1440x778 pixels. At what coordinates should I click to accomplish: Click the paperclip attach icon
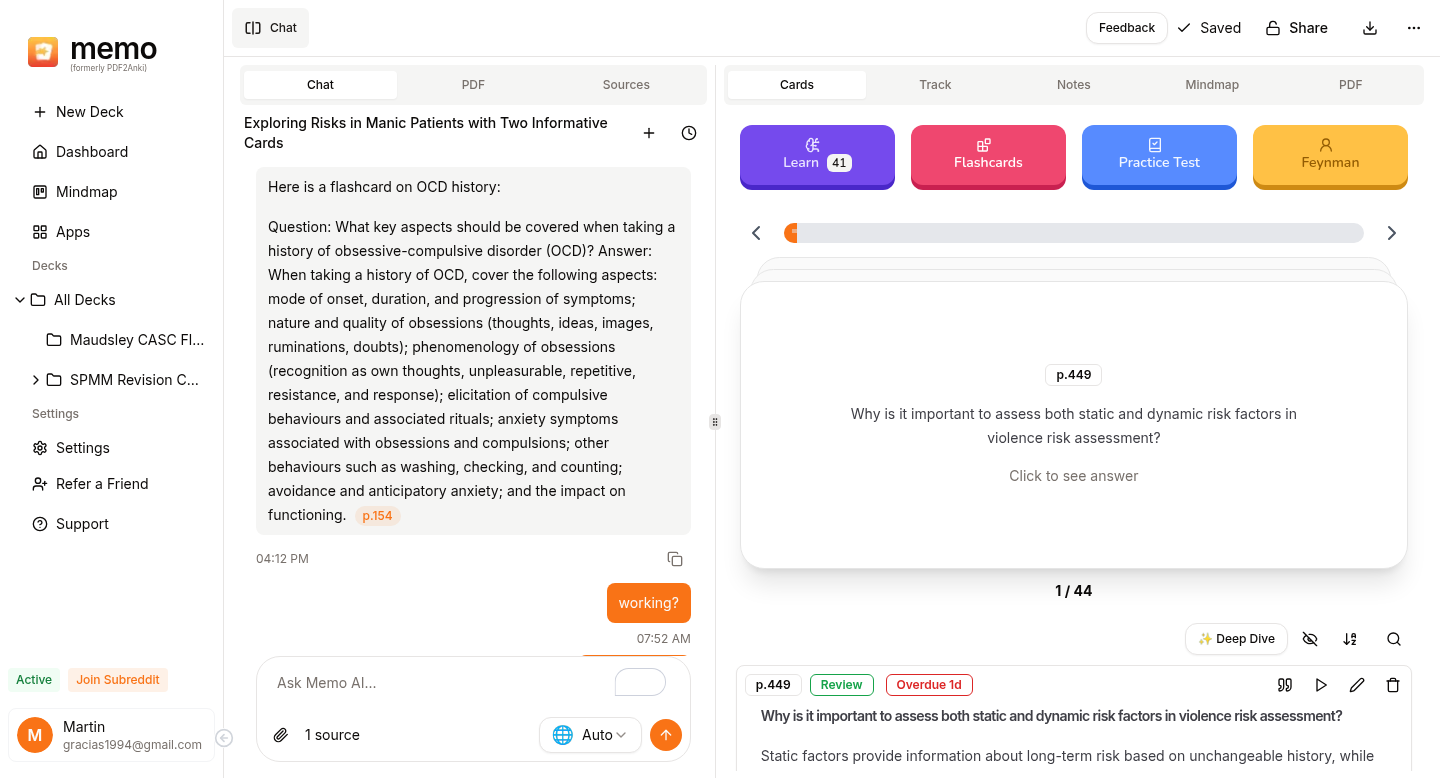[281, 735]
